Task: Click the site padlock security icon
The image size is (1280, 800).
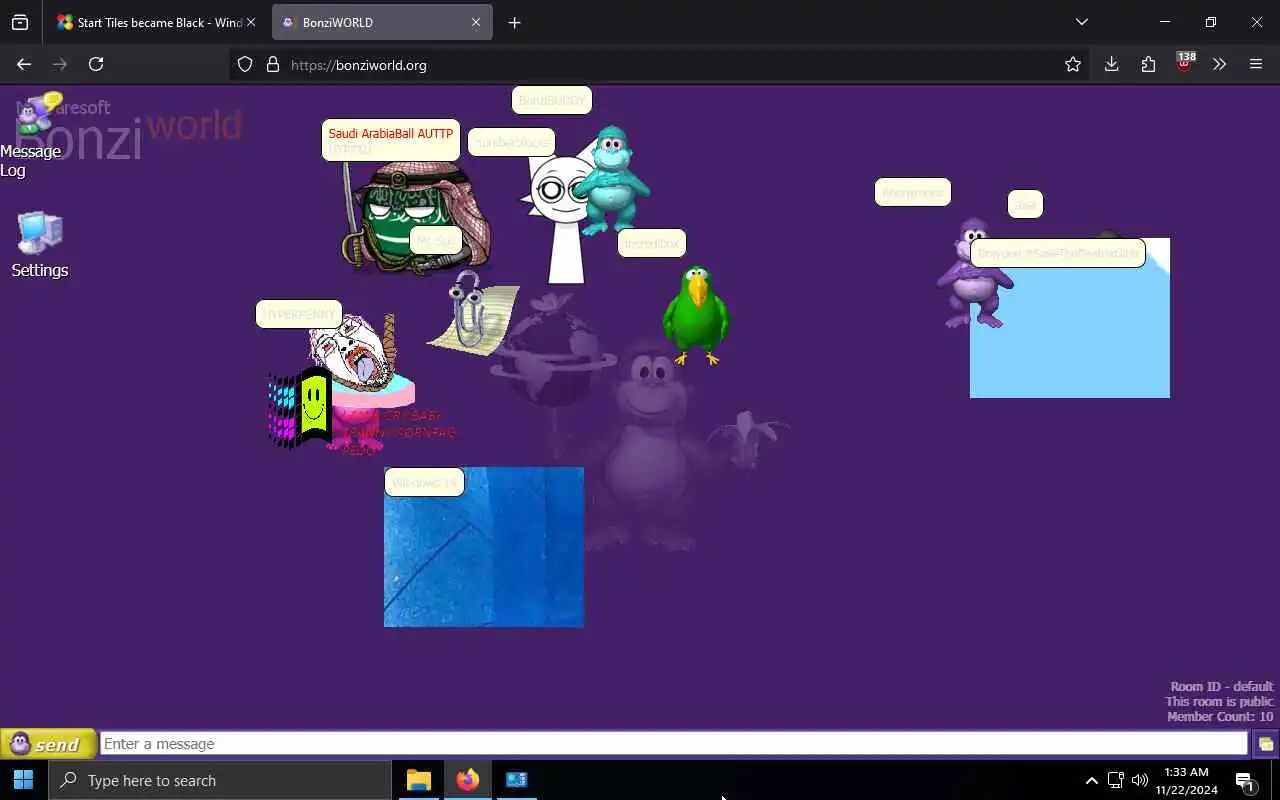Action: point(272,64)
